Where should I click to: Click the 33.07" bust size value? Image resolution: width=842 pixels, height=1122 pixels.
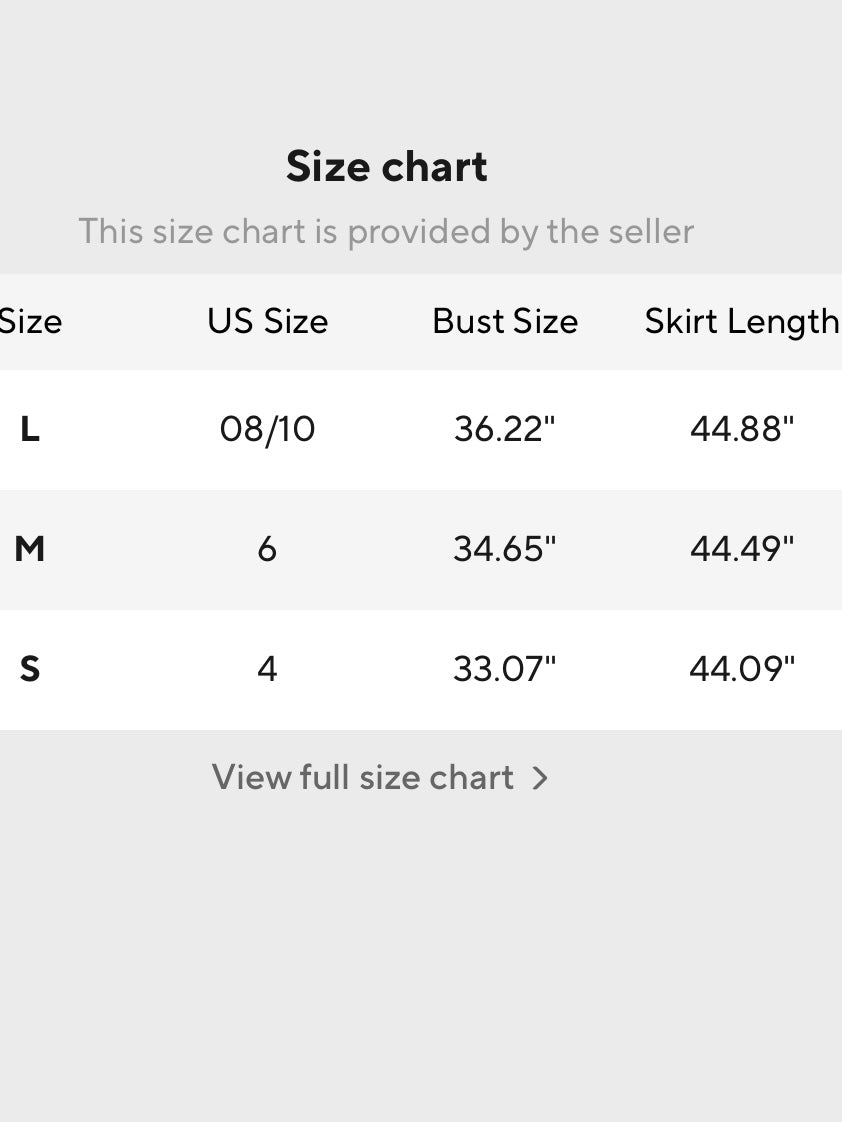504,668
